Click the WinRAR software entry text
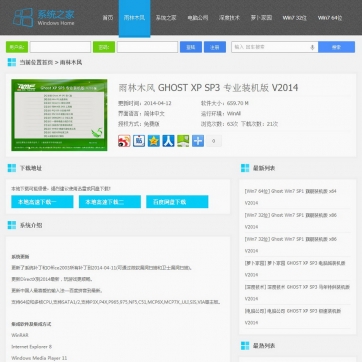 pos(20,335)
